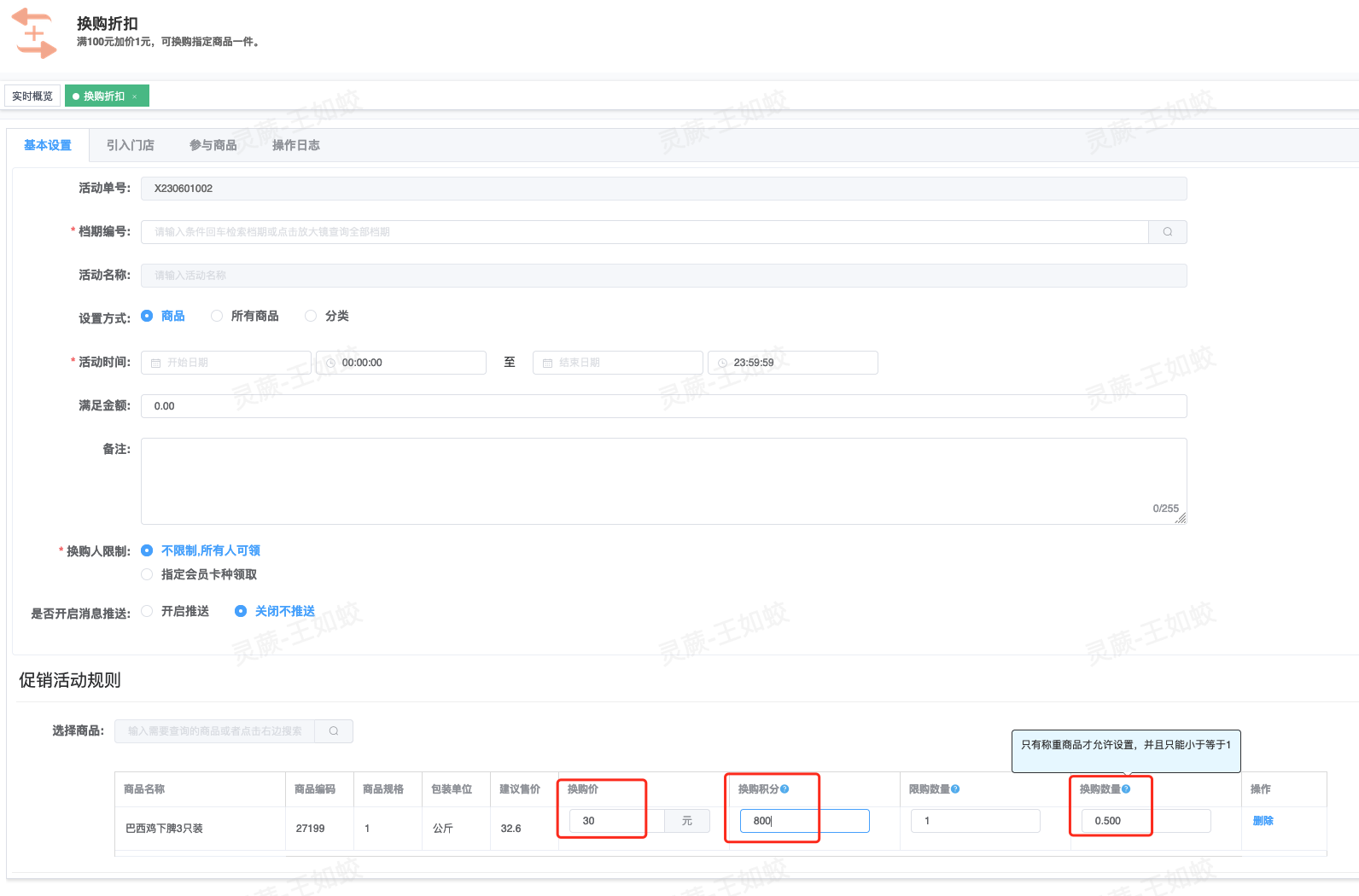Click the 元 unit suffix of 换购价
The width and height of the screenshot is (1359, 896).
[687, 821]
